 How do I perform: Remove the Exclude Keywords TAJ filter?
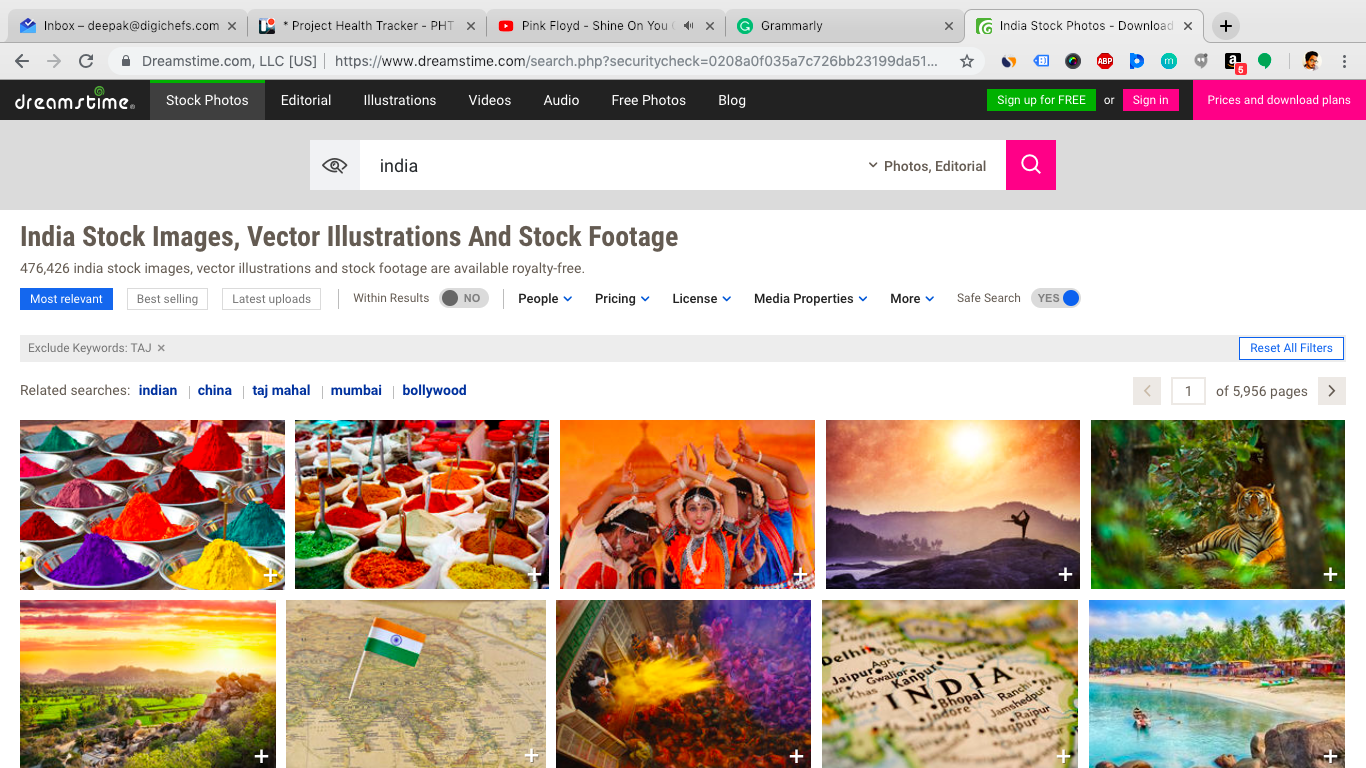[x=161, y=348]
